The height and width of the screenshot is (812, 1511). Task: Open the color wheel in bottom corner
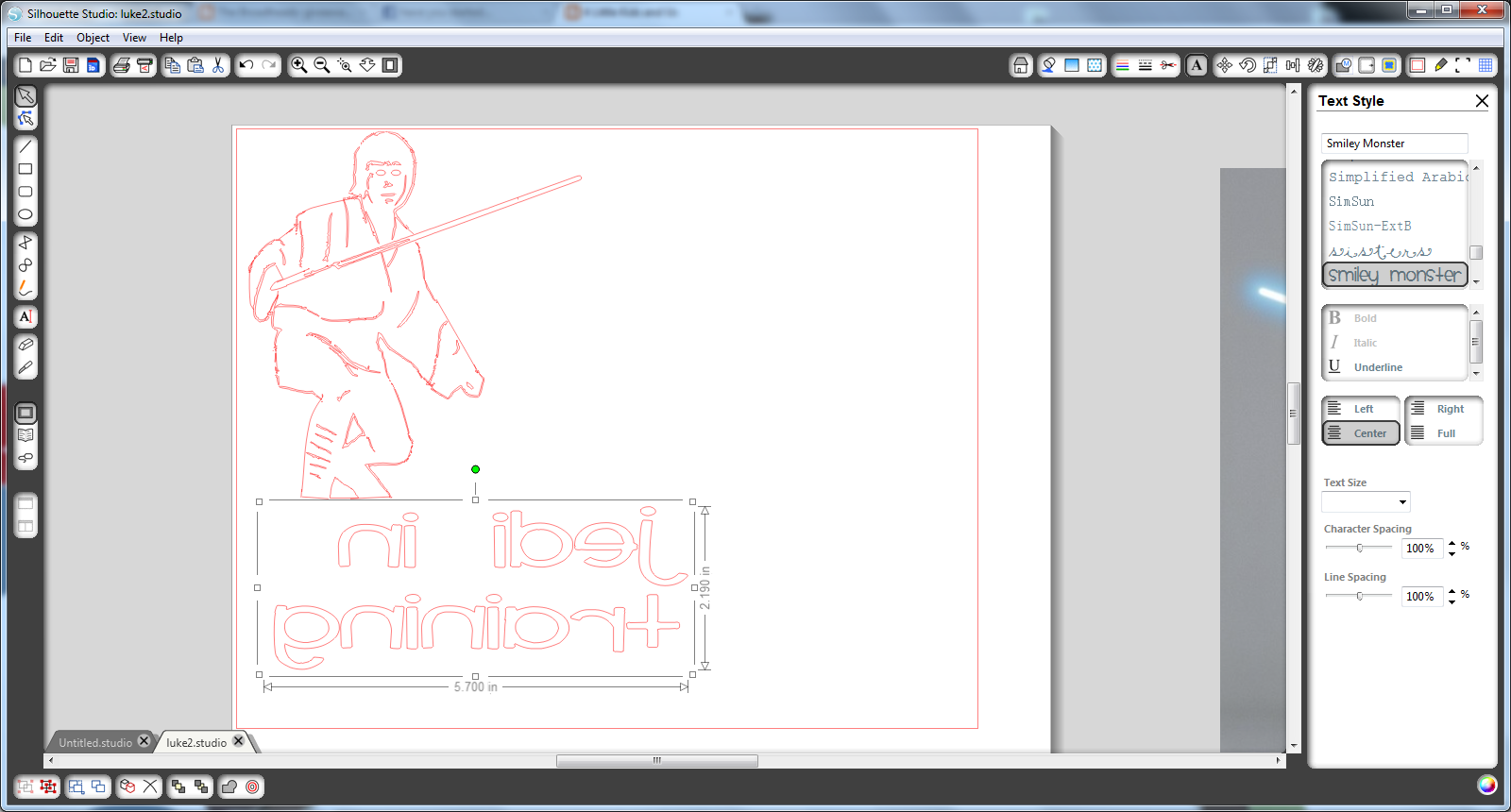1486,785
